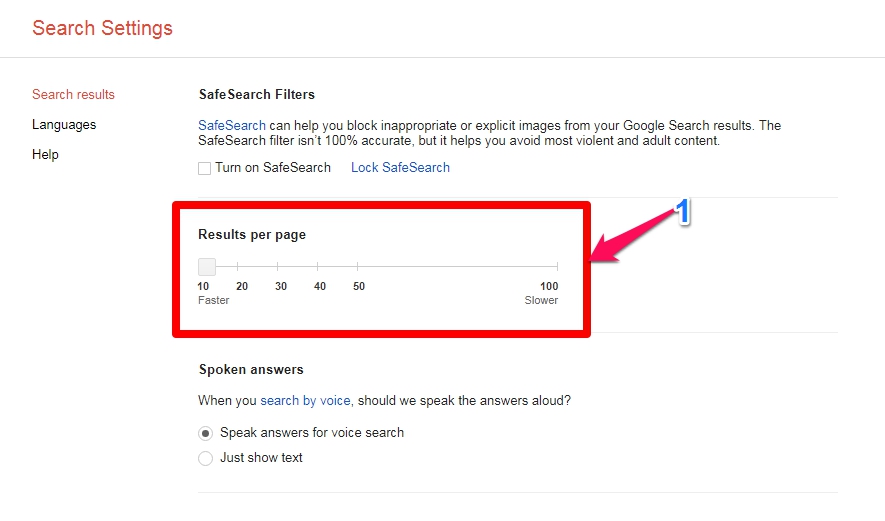Set results per page to 40
The image size is (885, 521).
click(317, 266)
